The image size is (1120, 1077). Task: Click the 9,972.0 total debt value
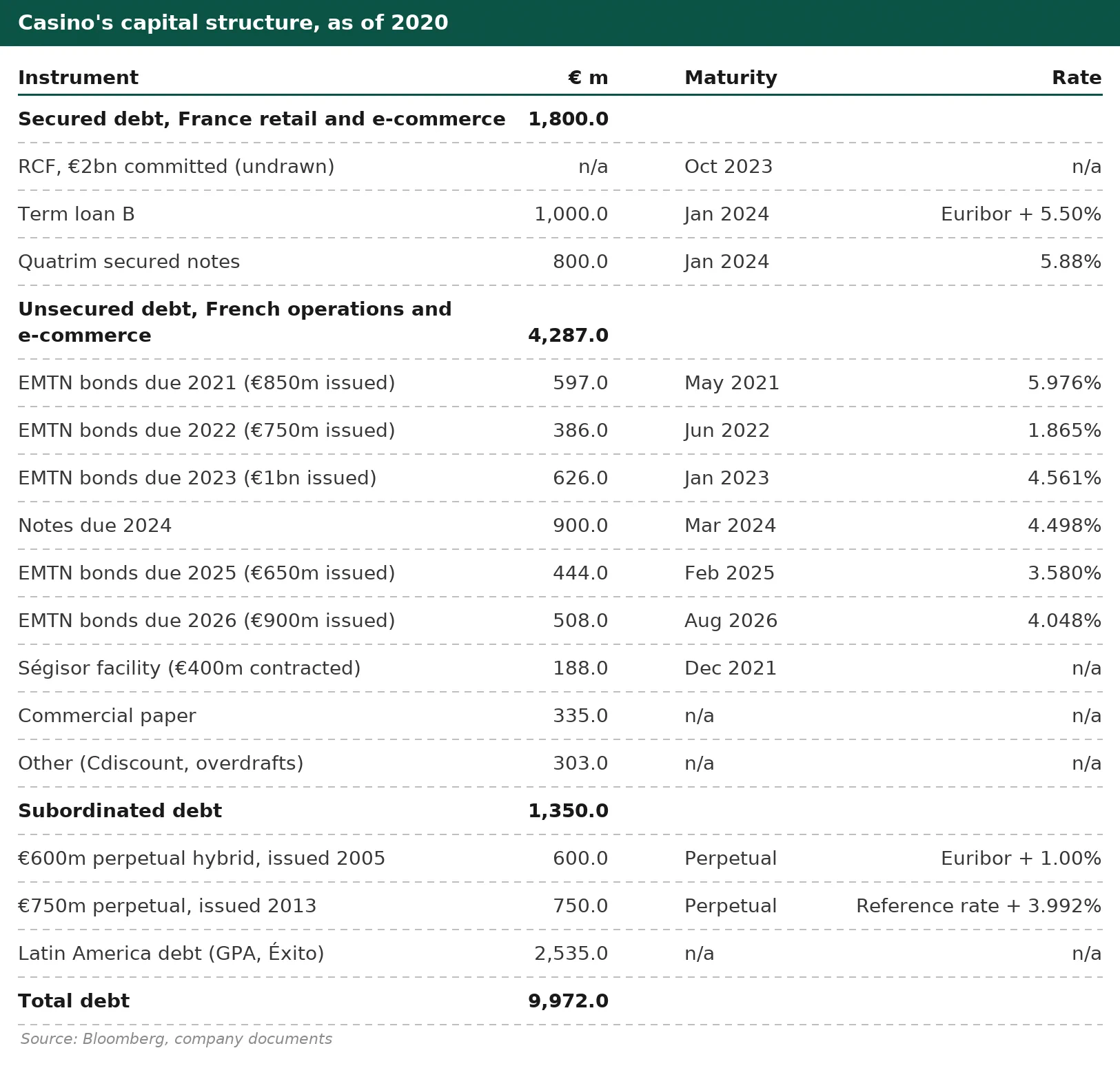point(568,1001)
